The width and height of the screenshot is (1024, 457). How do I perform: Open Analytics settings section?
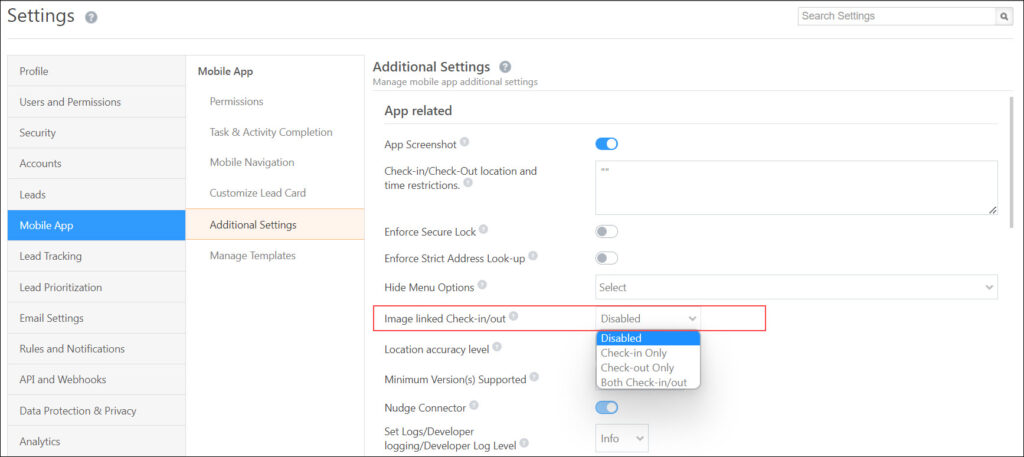coord(97,441)
